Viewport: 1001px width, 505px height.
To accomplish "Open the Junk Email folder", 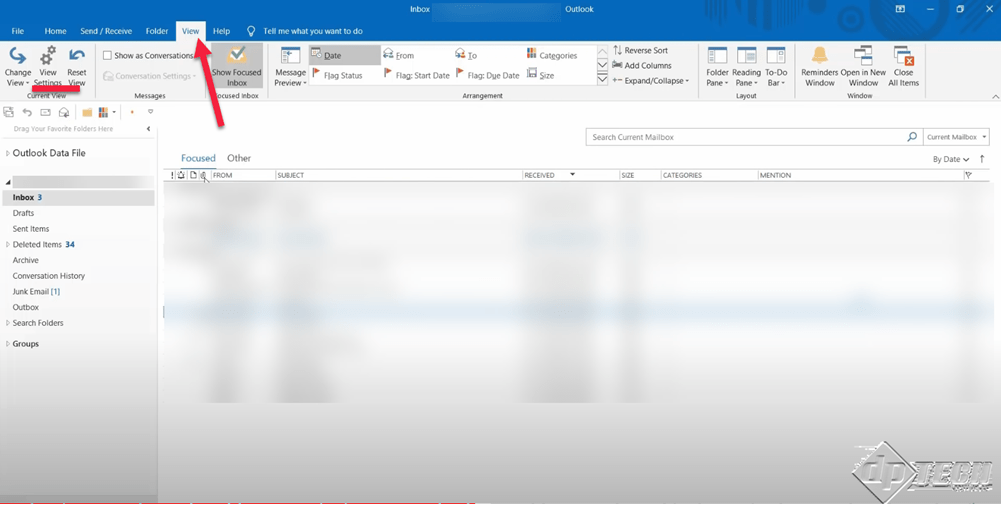I will pyautogui.click(x=36, y=292).
